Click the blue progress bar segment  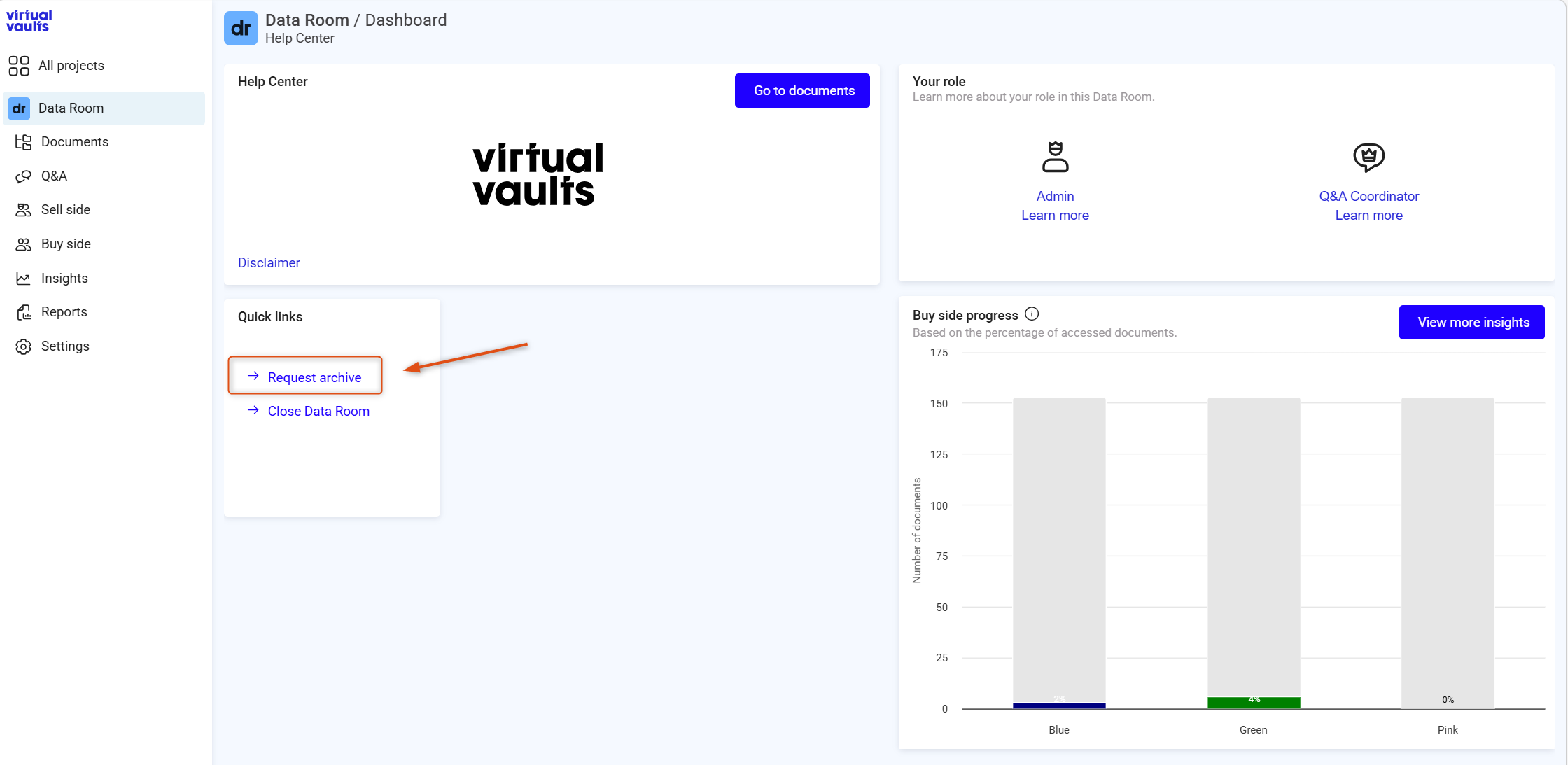coord(1059,706)
